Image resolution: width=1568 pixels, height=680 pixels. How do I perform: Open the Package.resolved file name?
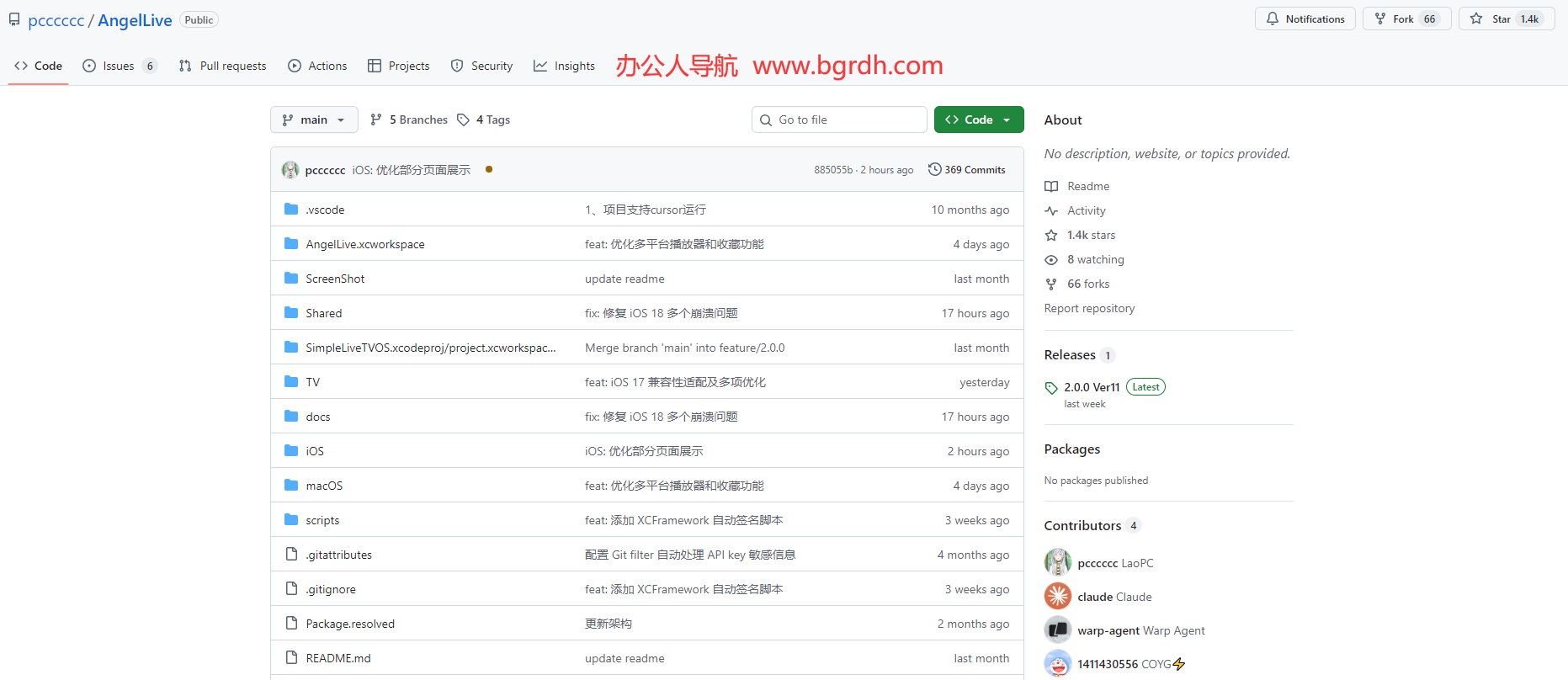350,624
